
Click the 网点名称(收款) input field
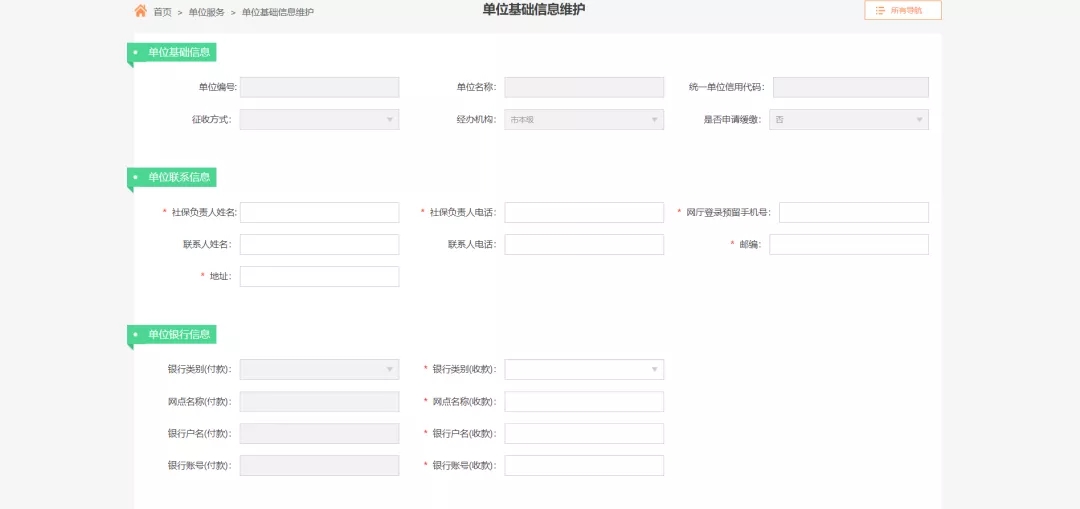pyautogui.click(x=583, y=402)
